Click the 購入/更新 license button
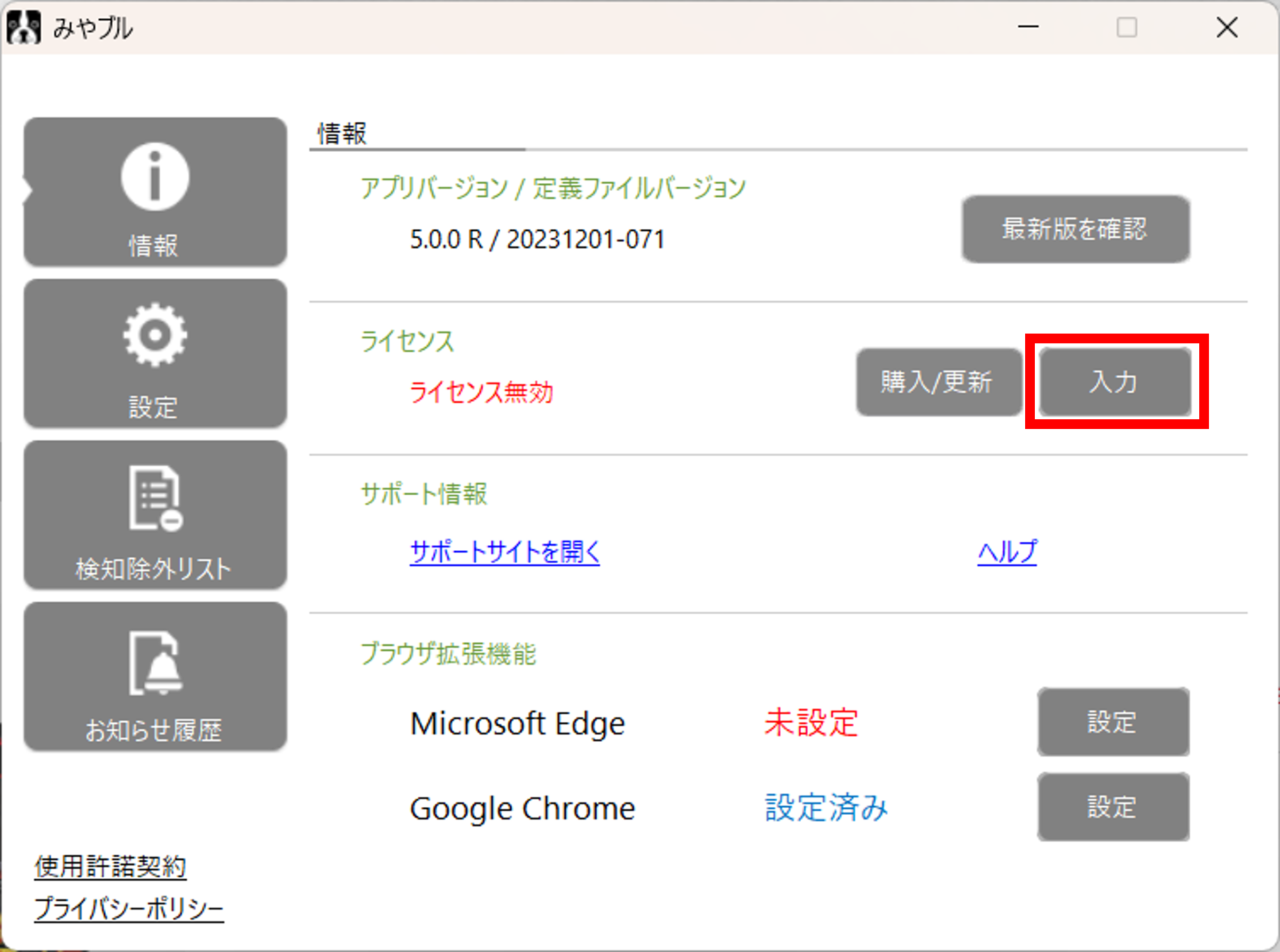Viewport: 1280px width, 952px height. point(937,382)
